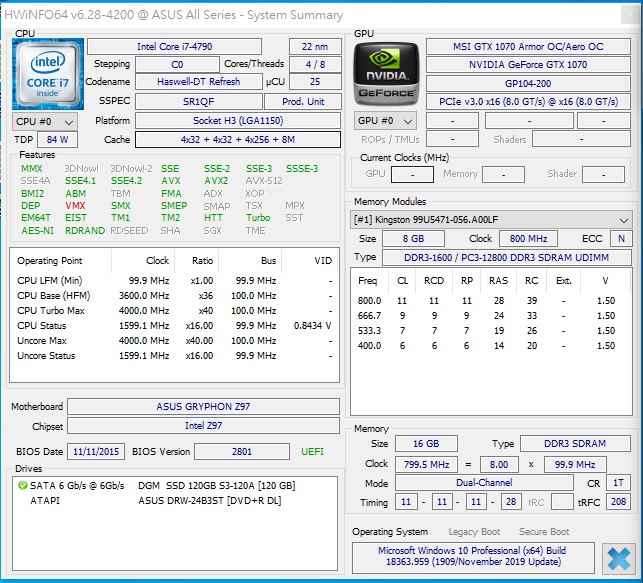643x583 pixels.
Task: Click the BIOS version 2801 field
Action: (x=242, y=452)
